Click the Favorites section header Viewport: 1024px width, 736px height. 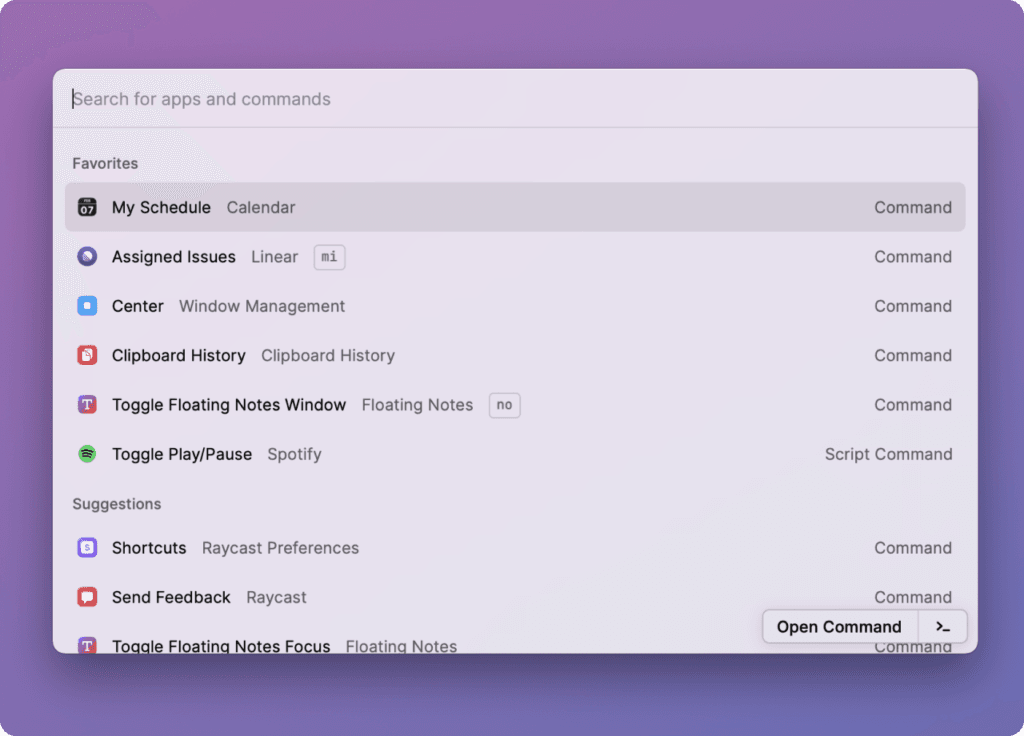click(105, 163)
